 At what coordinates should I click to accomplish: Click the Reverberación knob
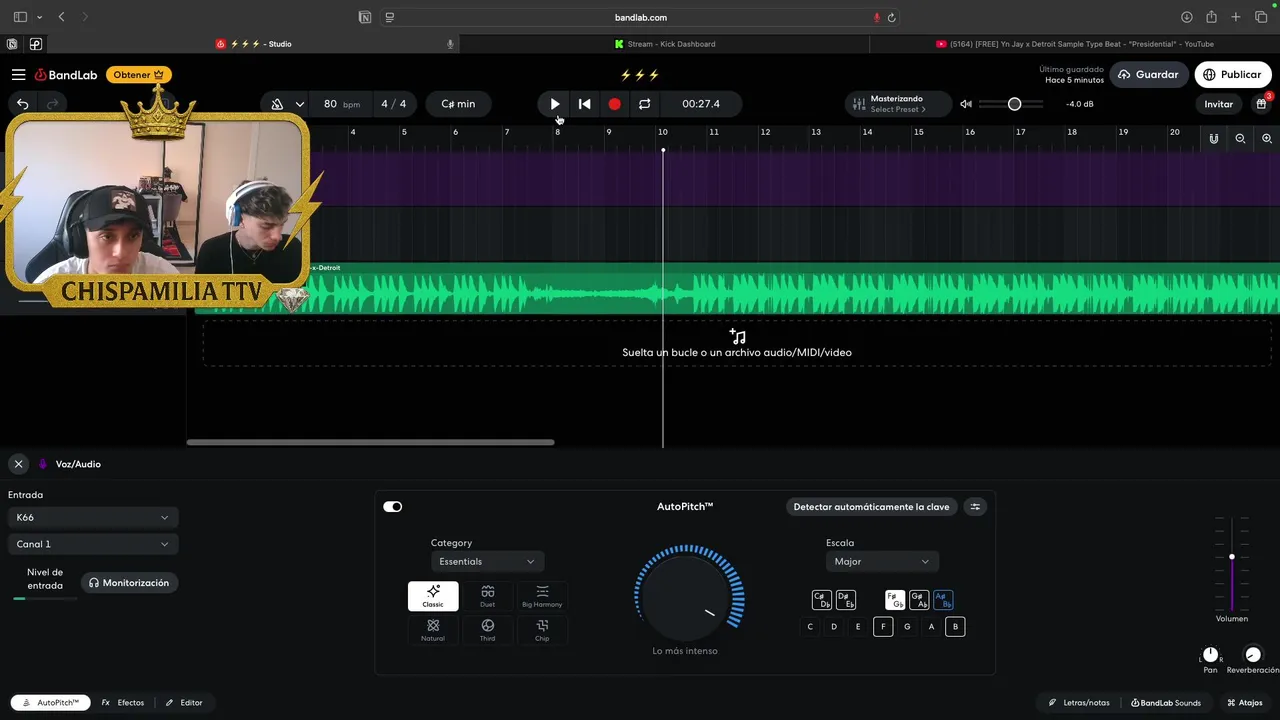pyautogui.click(x=1253, y=655)
